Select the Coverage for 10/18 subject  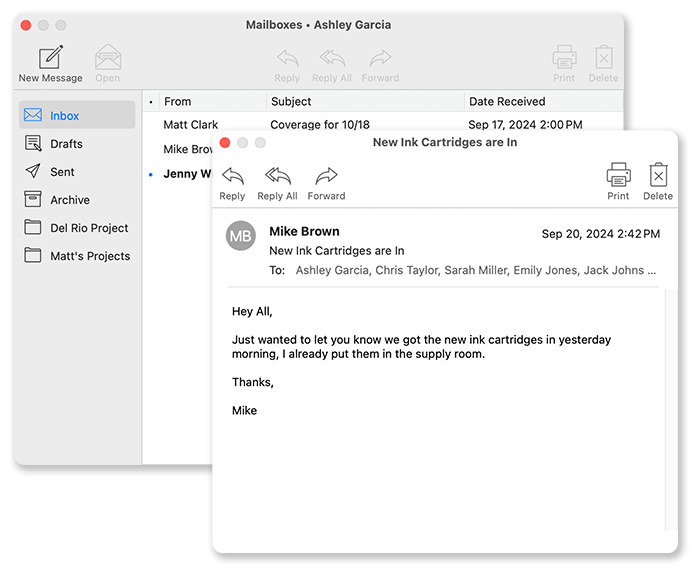tap(320, 125)
